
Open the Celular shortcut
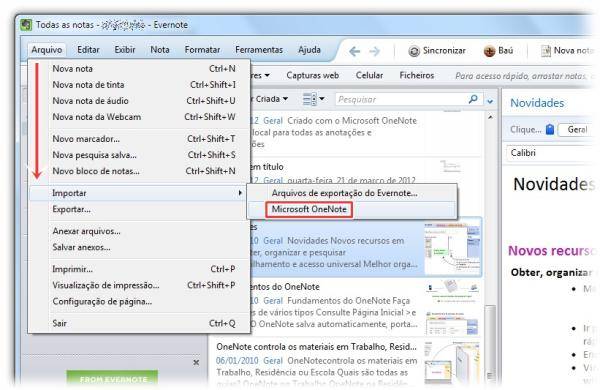(369, 75)
